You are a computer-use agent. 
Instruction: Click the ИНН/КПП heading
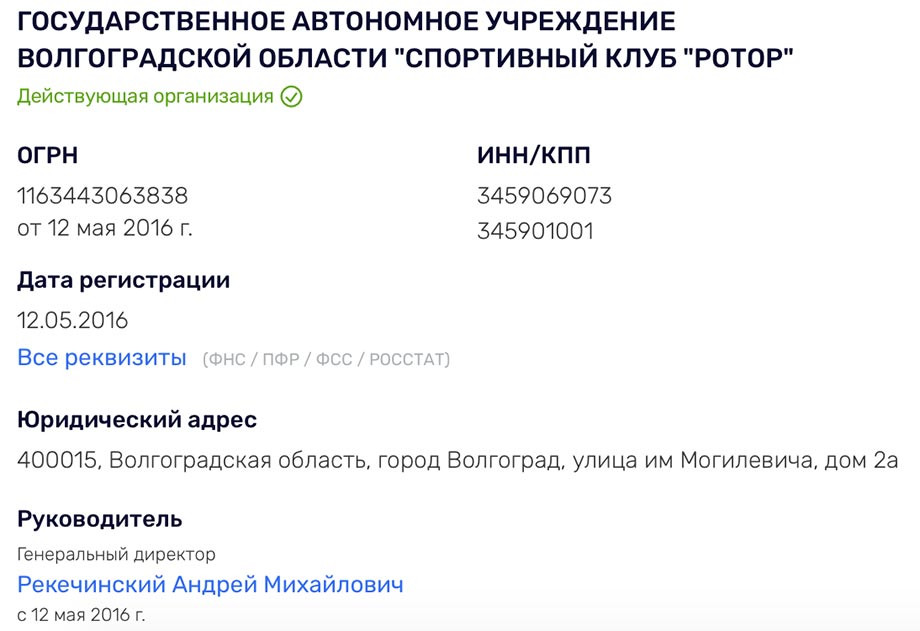[534, 156]
